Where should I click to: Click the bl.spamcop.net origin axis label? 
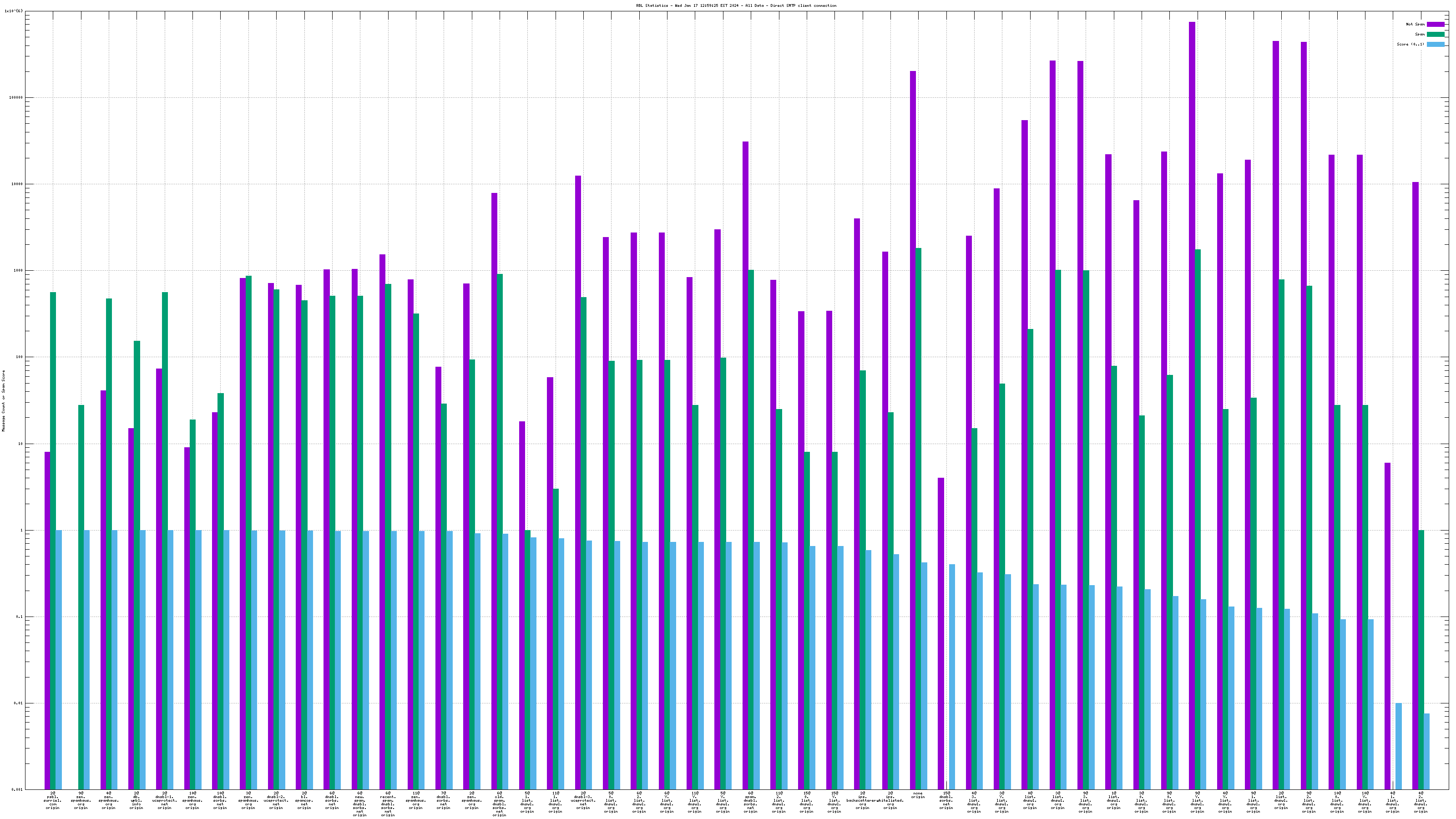[x=304, y=800]
